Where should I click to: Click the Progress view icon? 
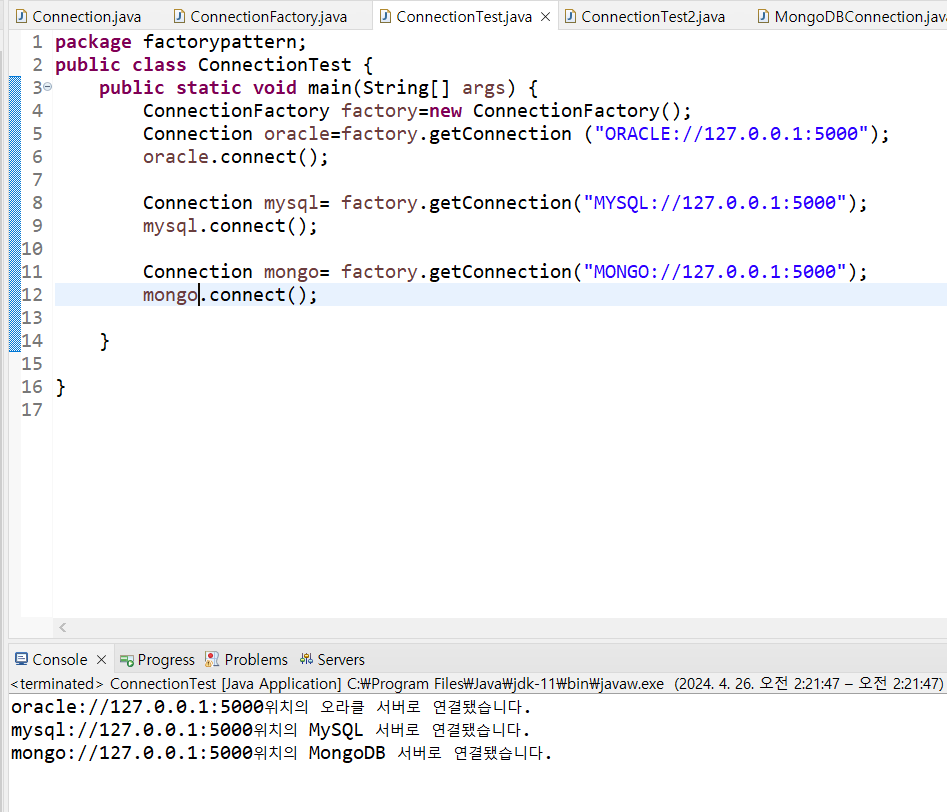126,660
